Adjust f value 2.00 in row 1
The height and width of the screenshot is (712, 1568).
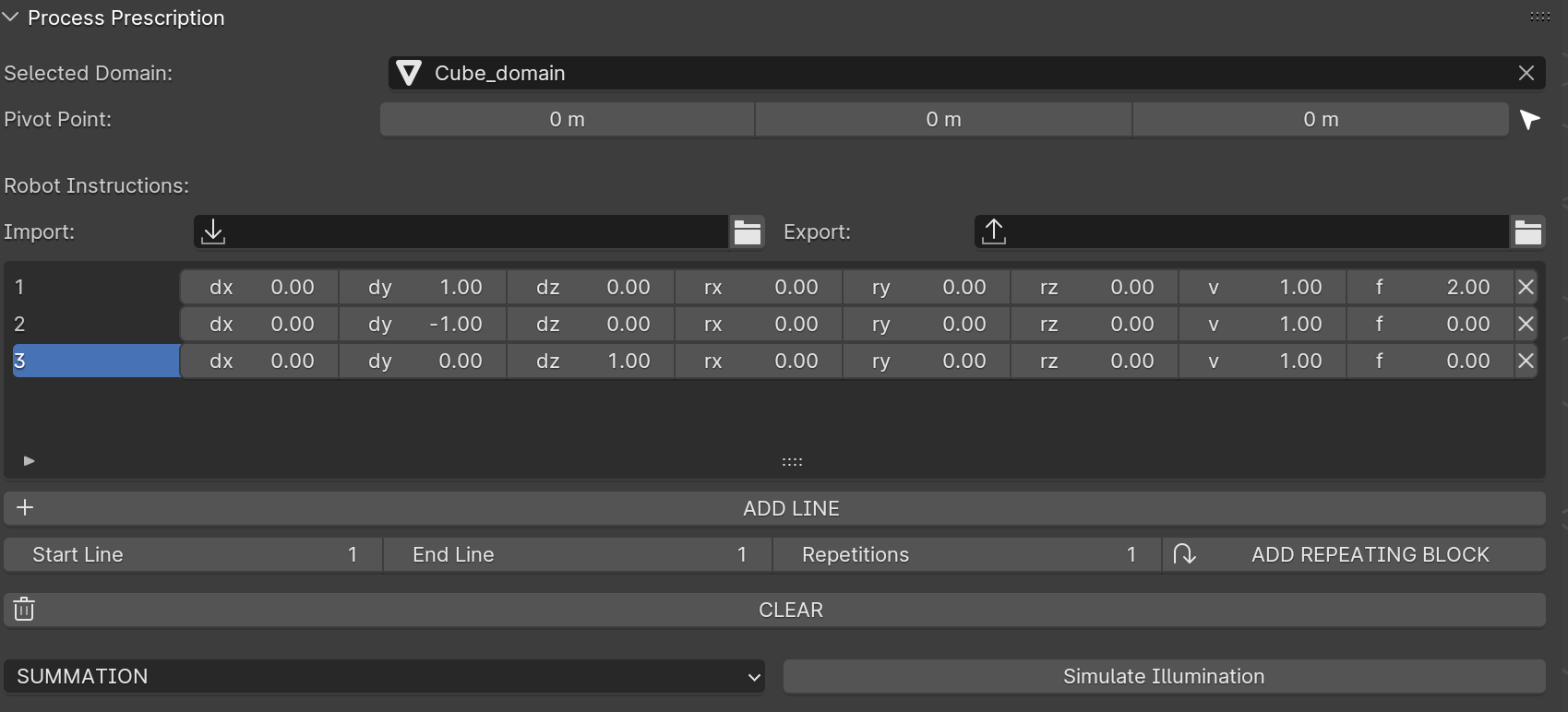coord(1430,287)
